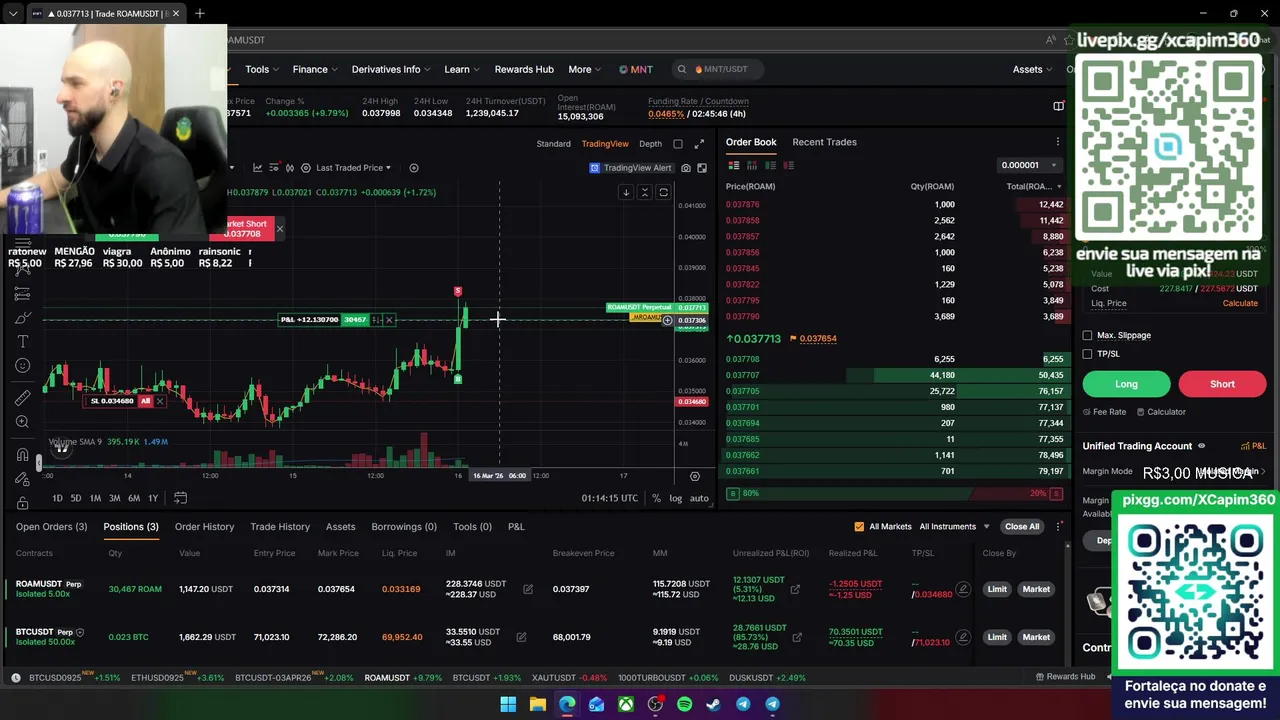Close the Market Short order label
The image size is (1280, 720).
(x=280, y=229)
